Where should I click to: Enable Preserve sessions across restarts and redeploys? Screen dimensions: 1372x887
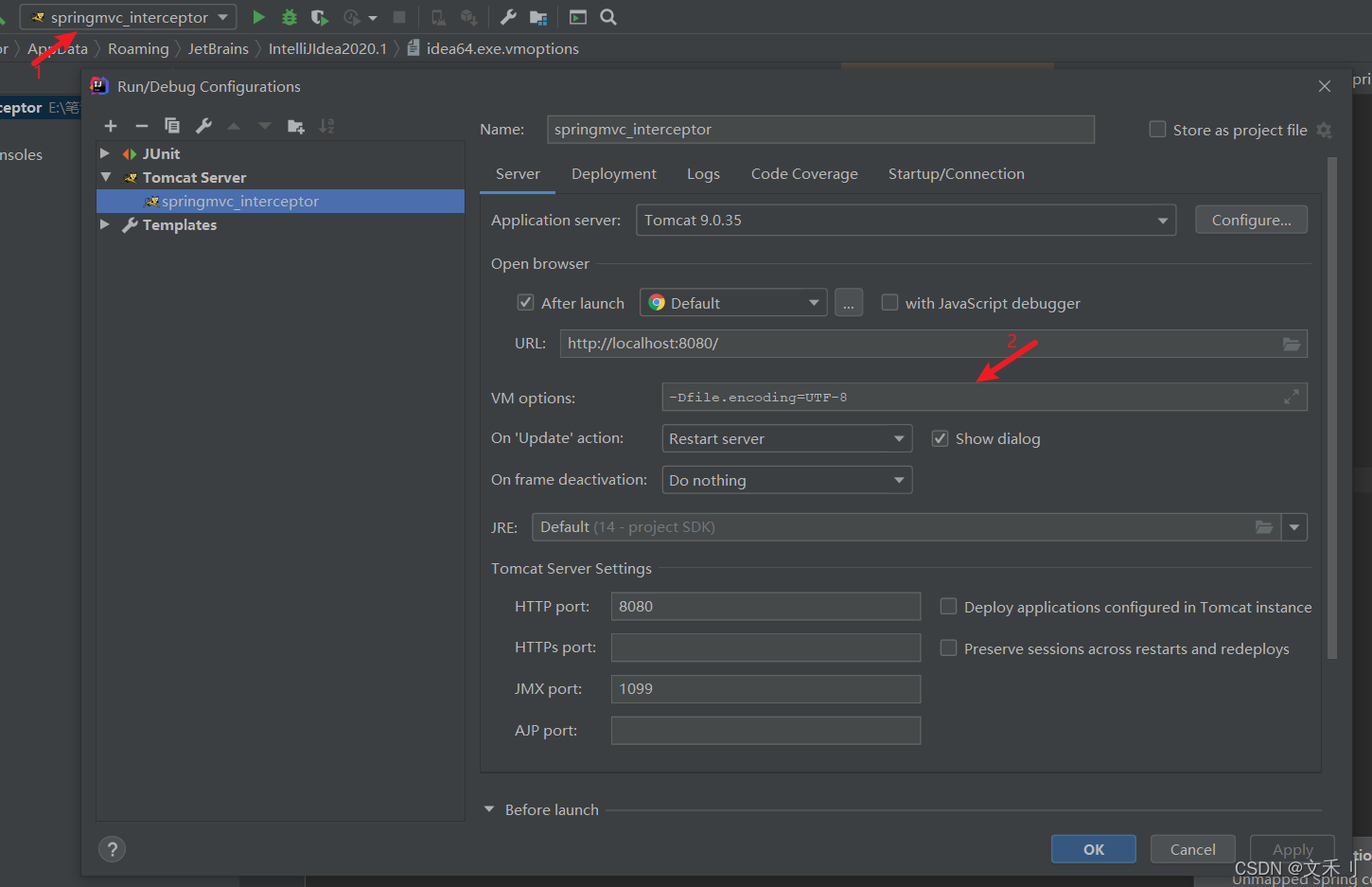948,648
